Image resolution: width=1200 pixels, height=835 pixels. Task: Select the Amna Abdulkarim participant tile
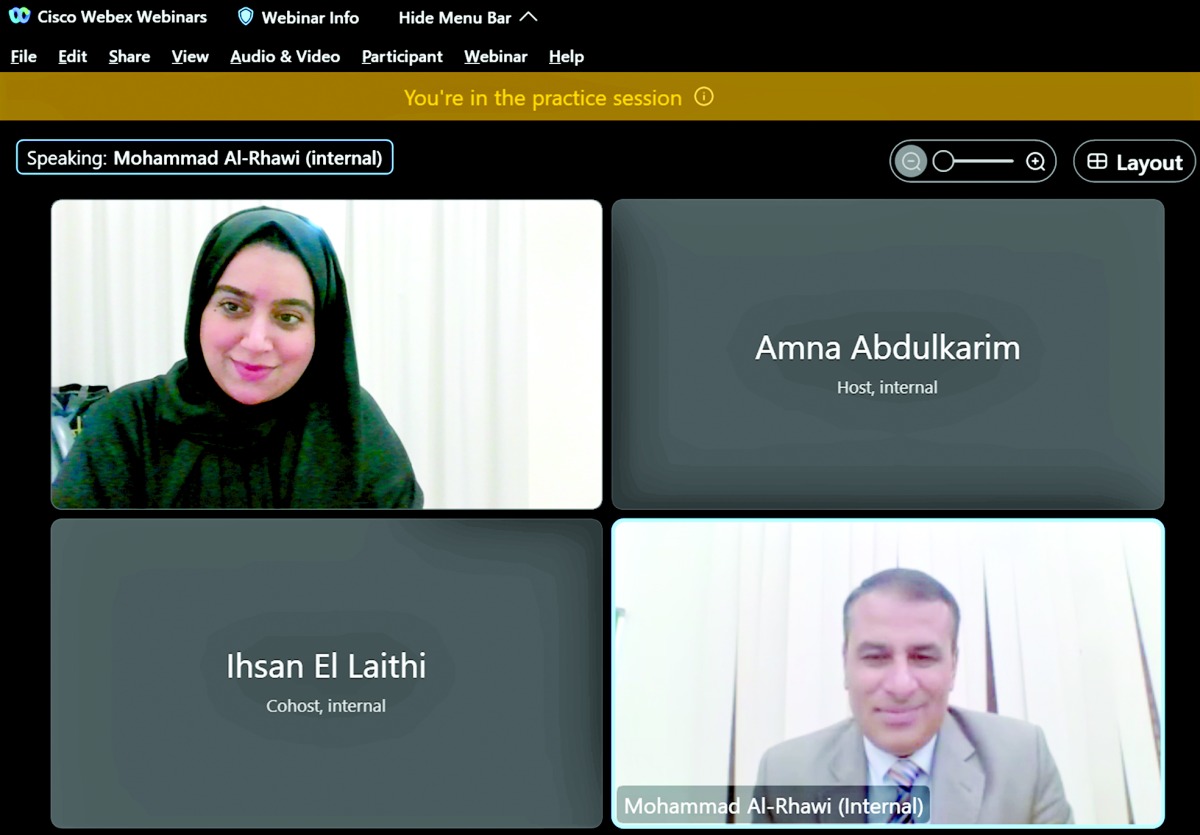click(887, 355)
